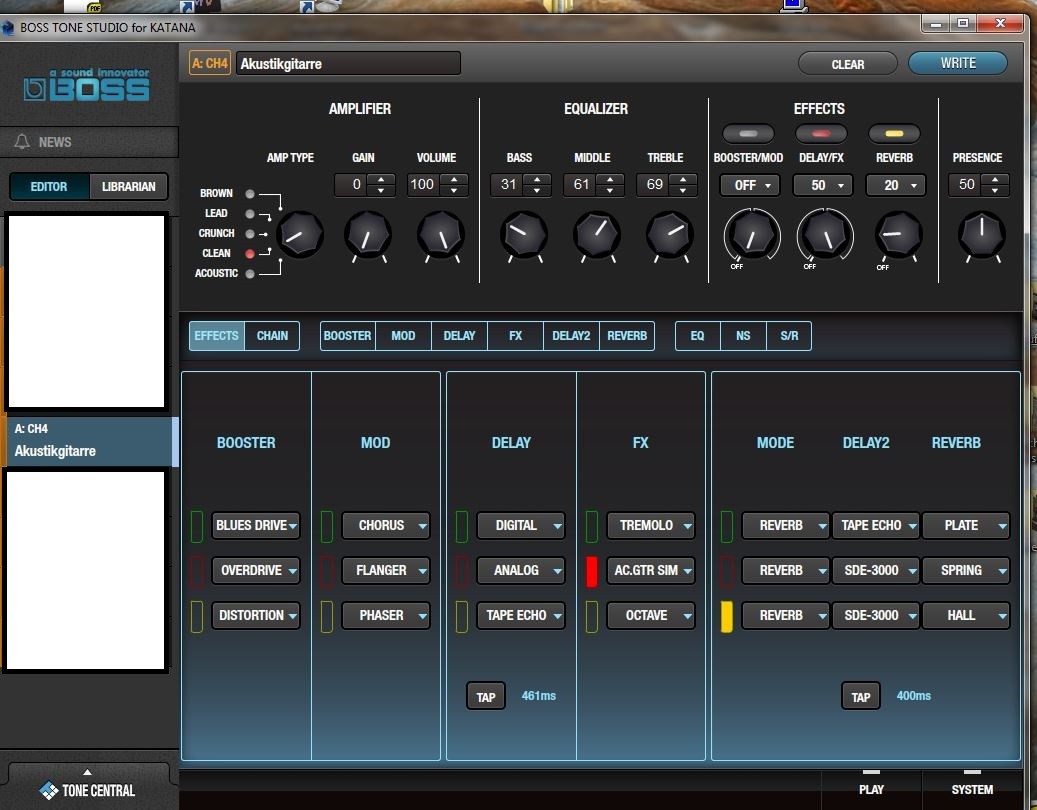Open the NS tab

743,336
